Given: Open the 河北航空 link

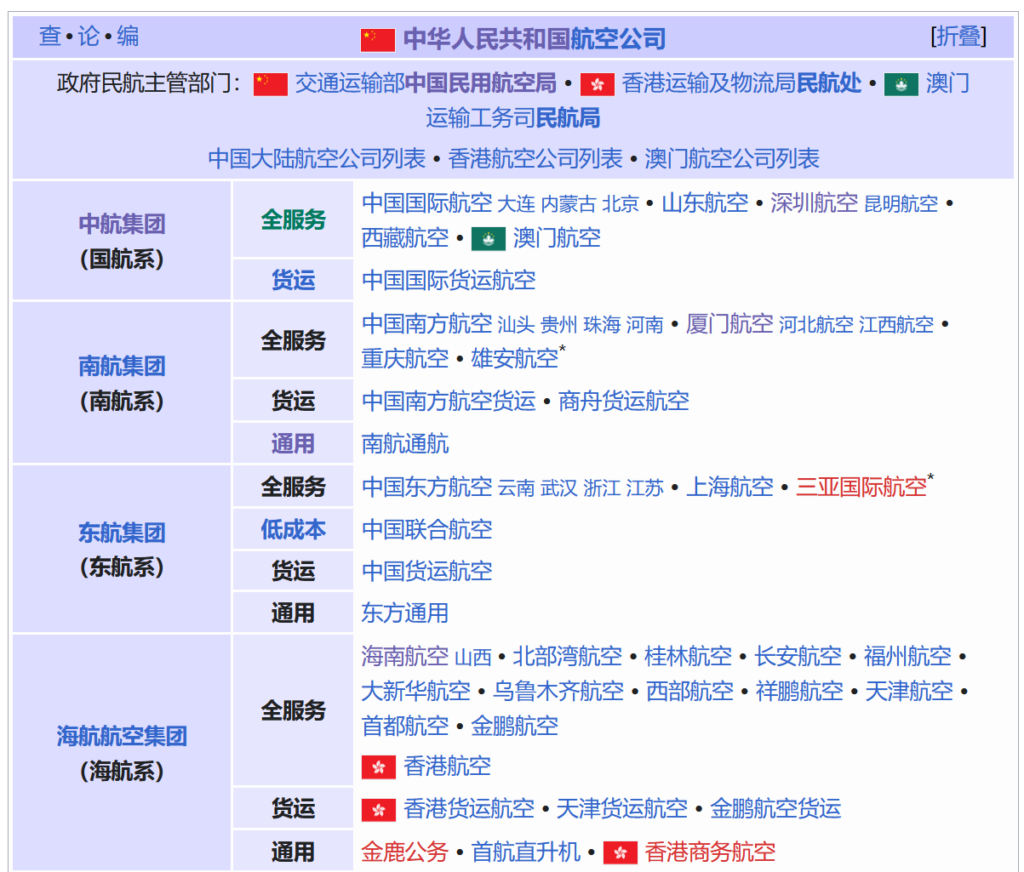Looking at the screenshot, I should [816, 325].
